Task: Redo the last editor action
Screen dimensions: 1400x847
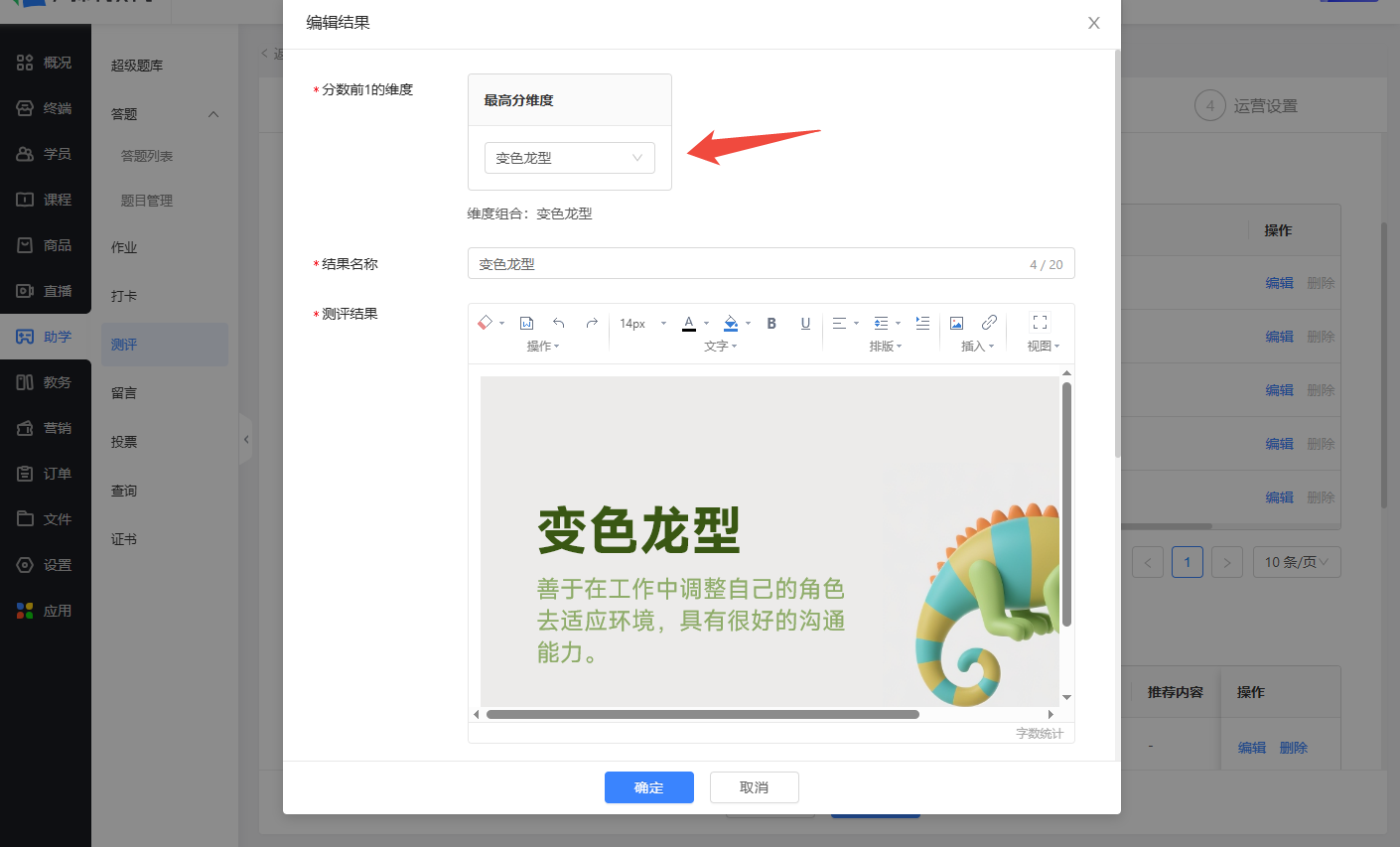Action: pyautogui.click(x=592, y=323)
